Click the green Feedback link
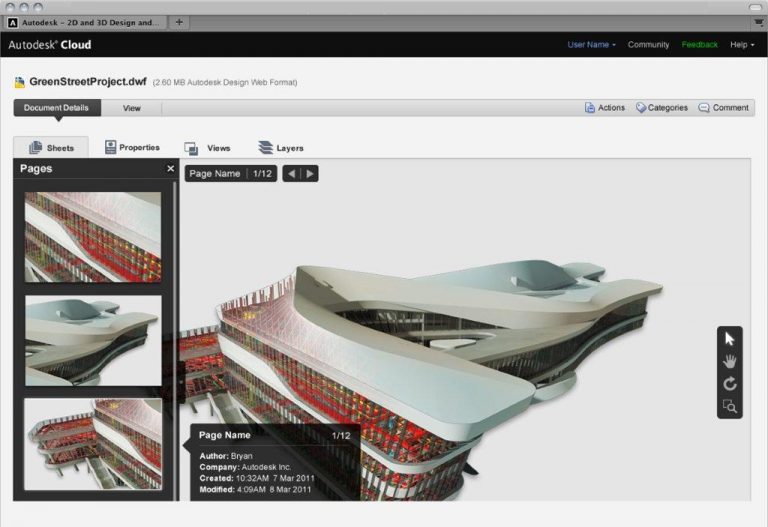768x527 pixels. [x=699, y=45]
